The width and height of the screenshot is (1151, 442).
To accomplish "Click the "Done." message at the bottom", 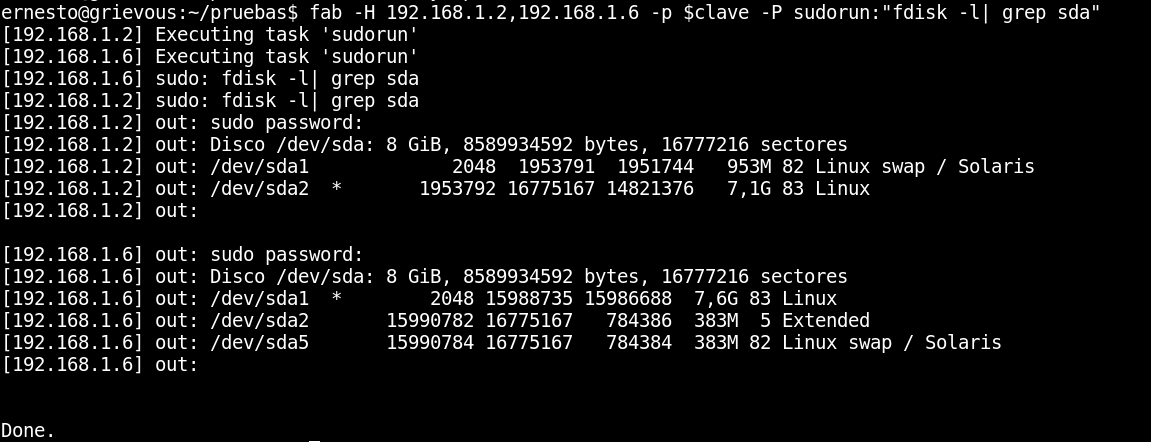I will point(28,431).
